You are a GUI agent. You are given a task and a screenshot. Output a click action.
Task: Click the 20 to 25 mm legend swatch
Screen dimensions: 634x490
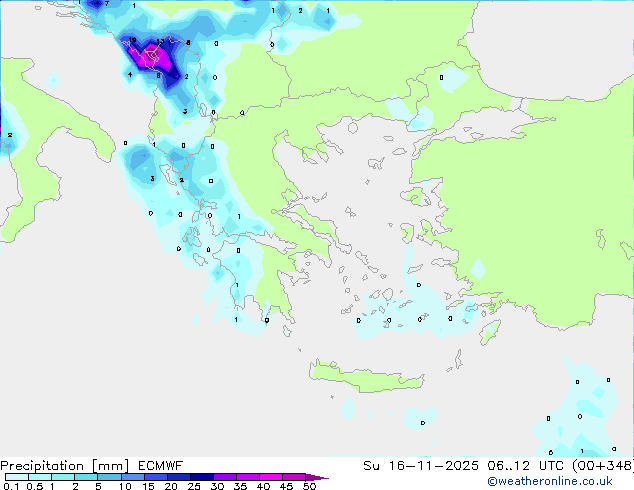pyautogui.click(x=178, y=477)
